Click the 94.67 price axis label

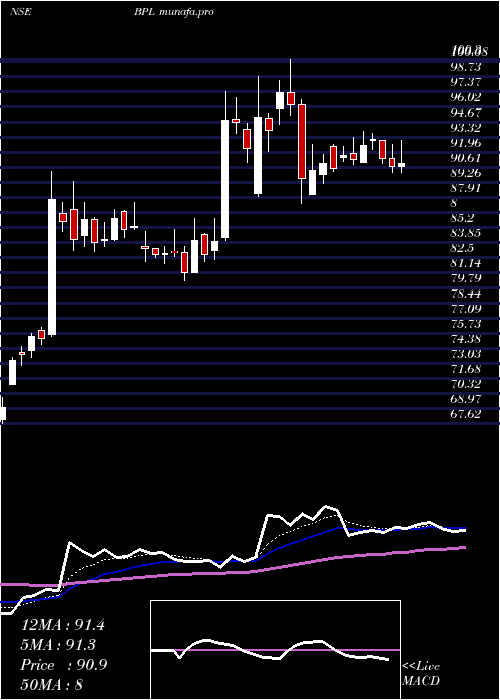click(x=466, y=112)
